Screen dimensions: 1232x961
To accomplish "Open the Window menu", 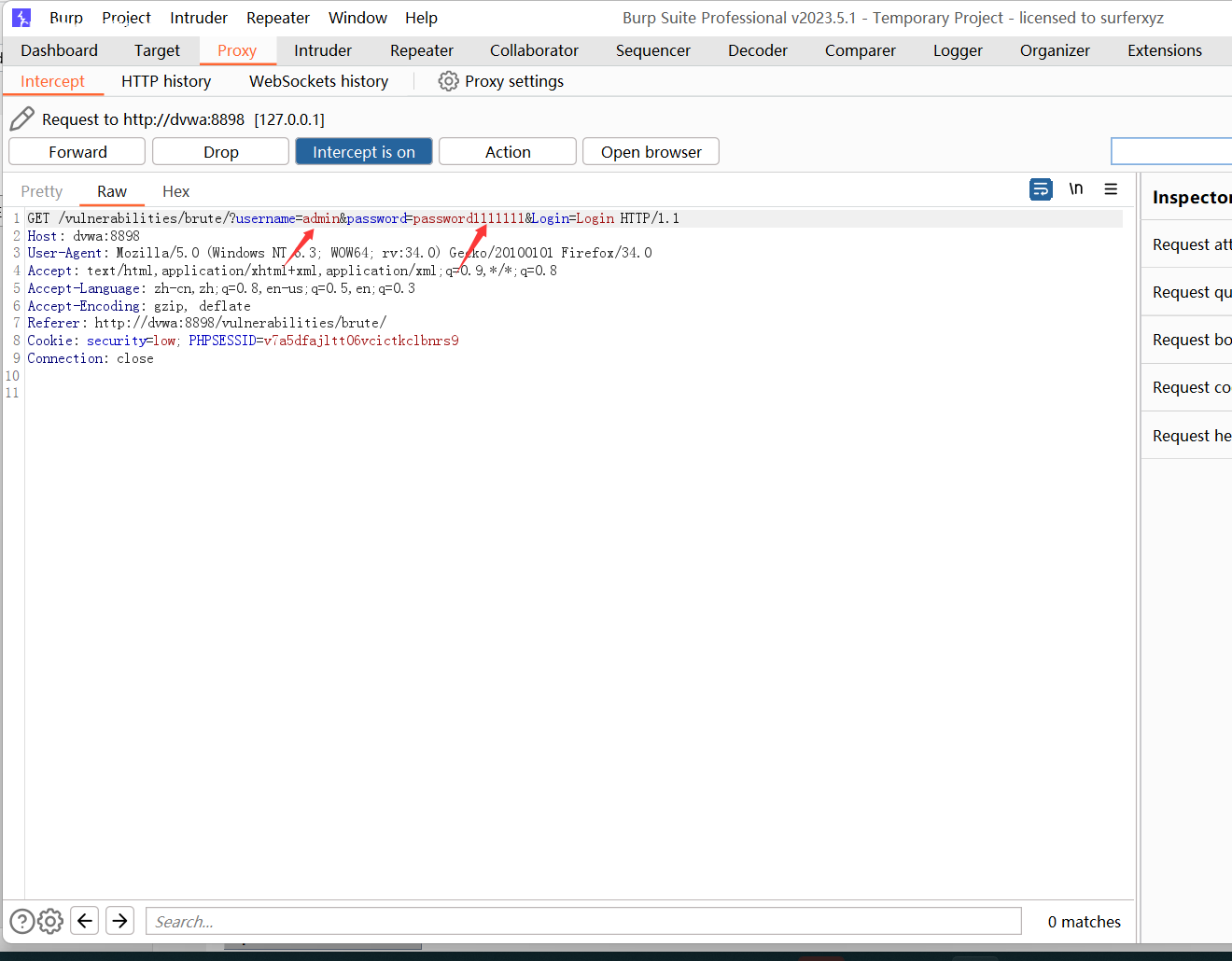I will [357, 18].
